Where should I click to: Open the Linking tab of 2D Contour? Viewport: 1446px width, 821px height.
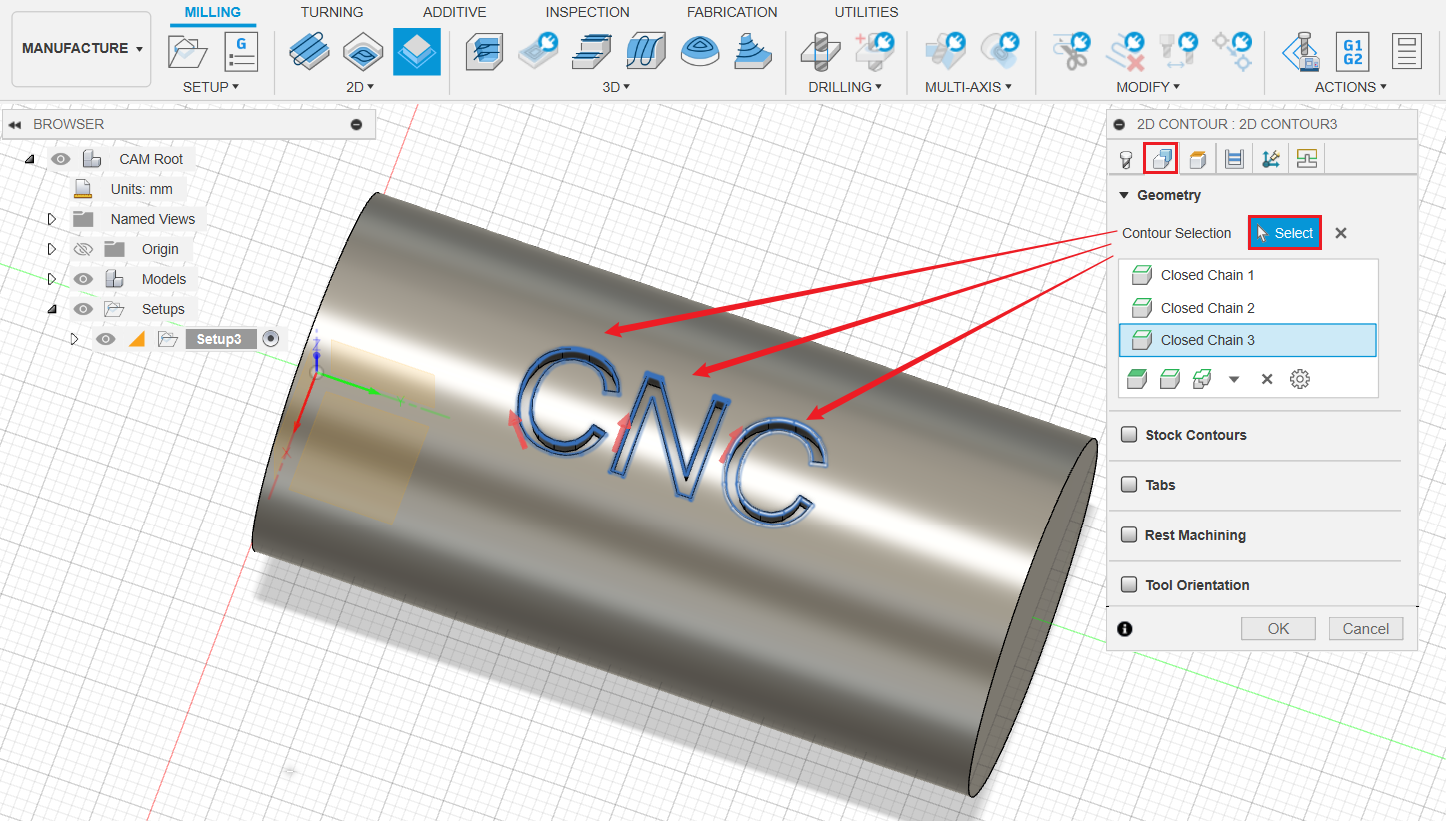coord(1270,157)
